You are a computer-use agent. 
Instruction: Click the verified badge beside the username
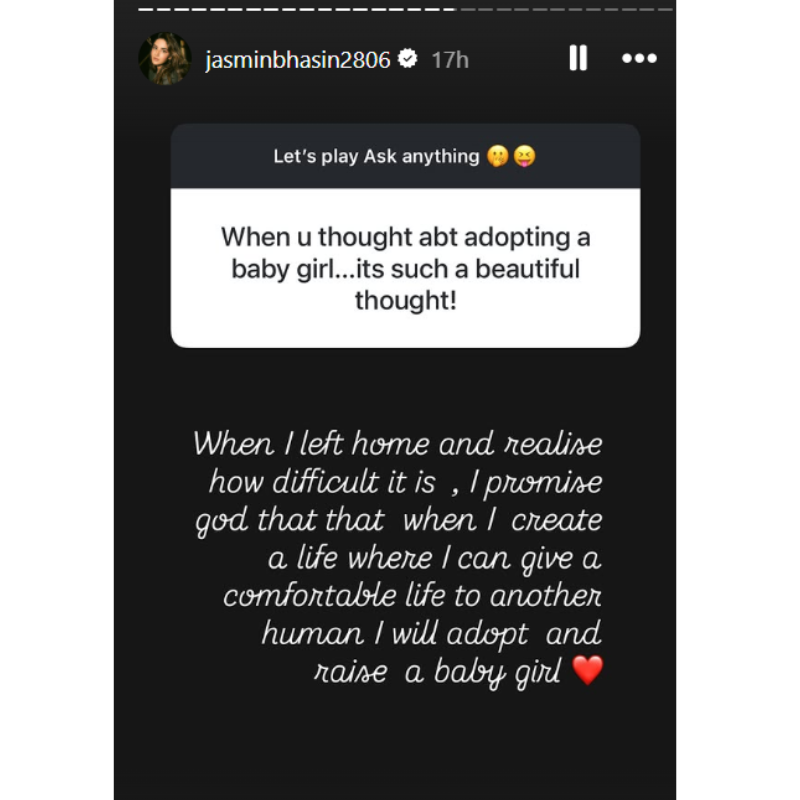(408, 59)
